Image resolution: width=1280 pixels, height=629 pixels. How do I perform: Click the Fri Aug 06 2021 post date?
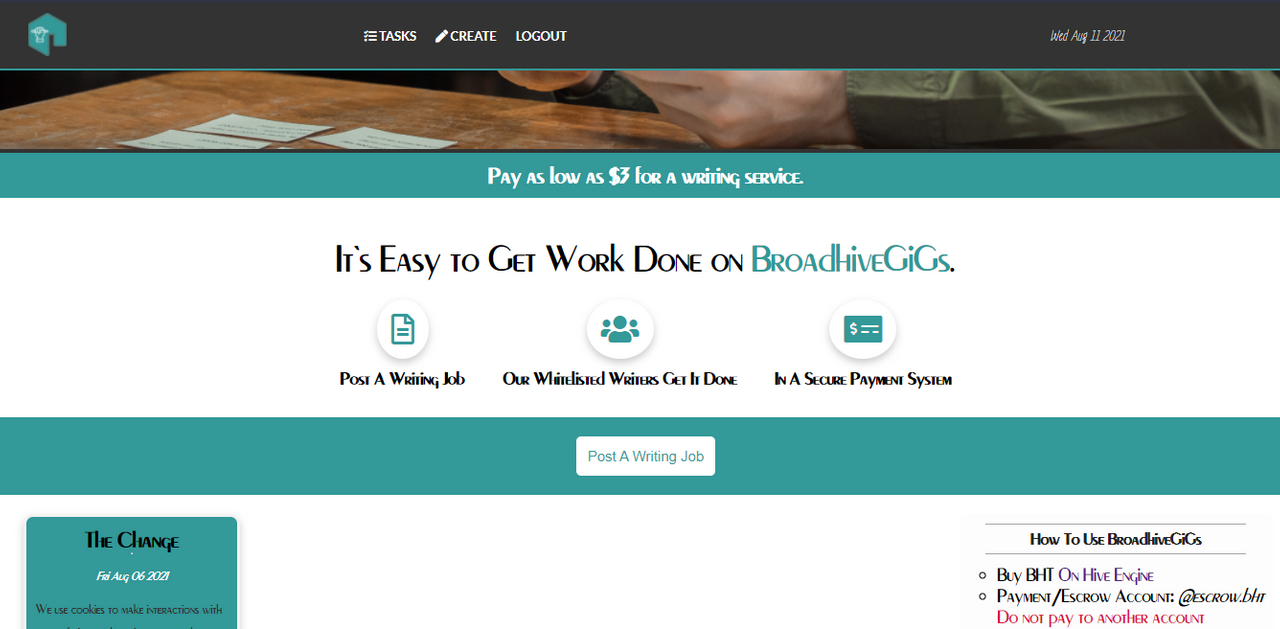click(x=132, y=576)
